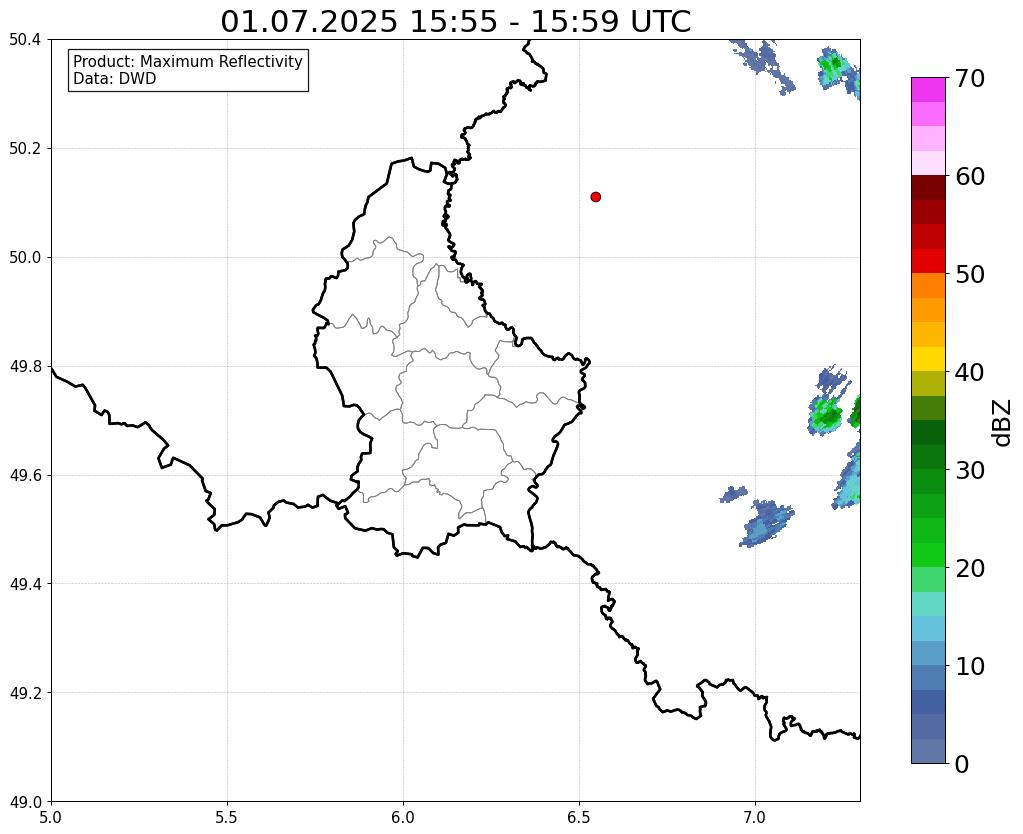Click the red location marker dot
Image resolution: width=1023 pixels, height=834 pixels.
(595, 197)
